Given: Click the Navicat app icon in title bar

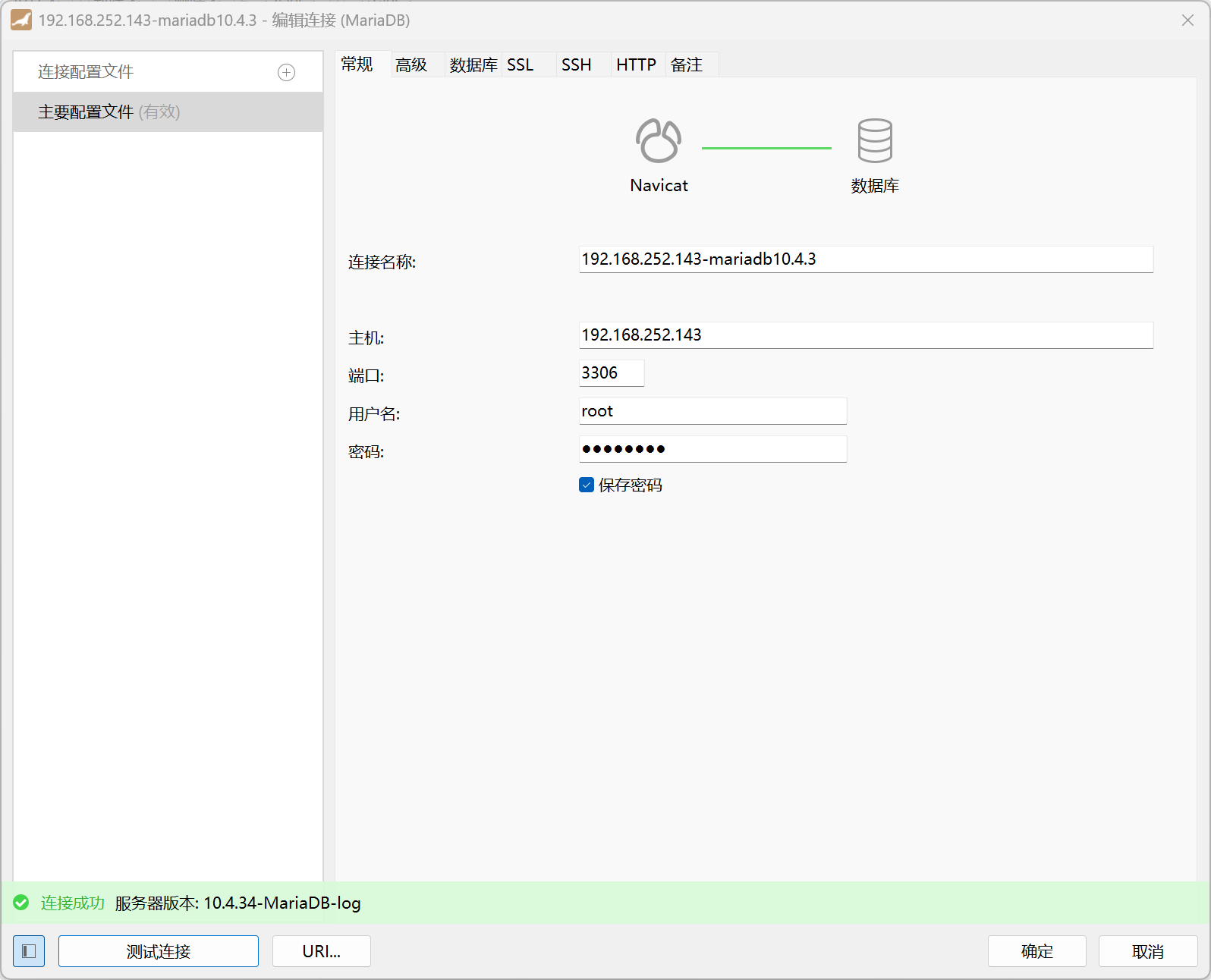Looking at the screenshot, I should point(21,20).
